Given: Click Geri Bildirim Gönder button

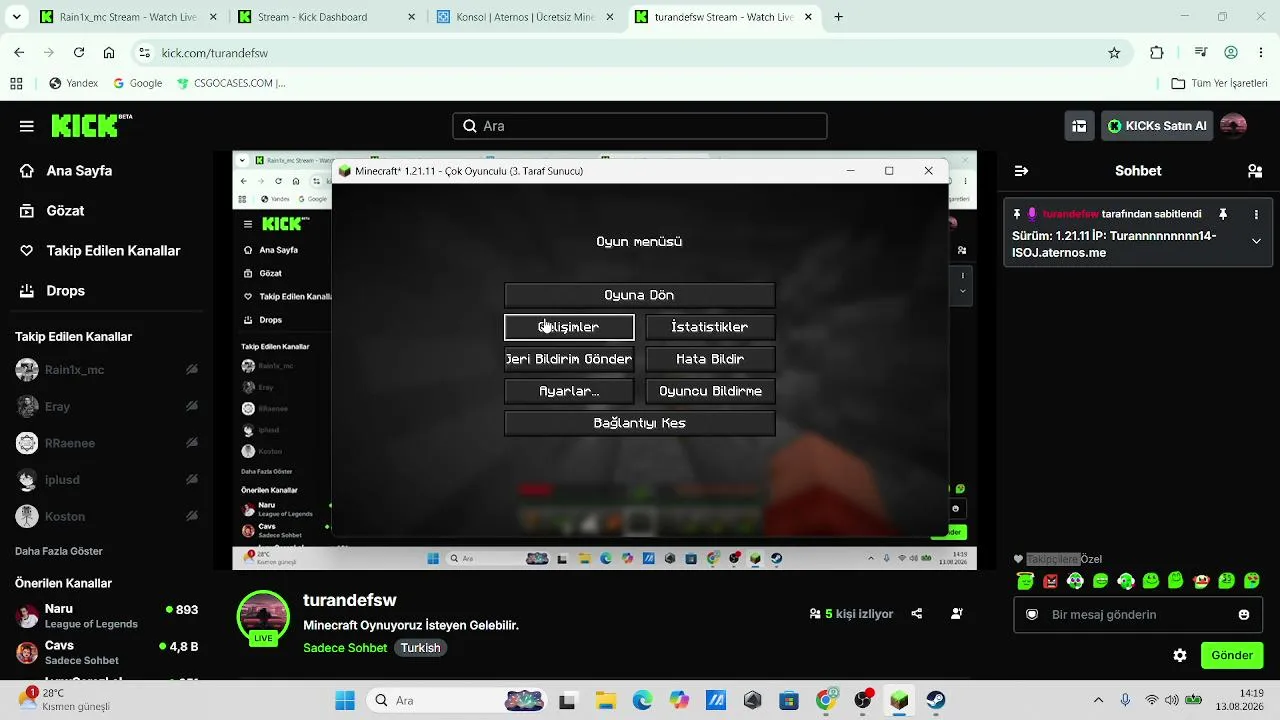Looking at the screenshot, I should (x=569, y=359).
